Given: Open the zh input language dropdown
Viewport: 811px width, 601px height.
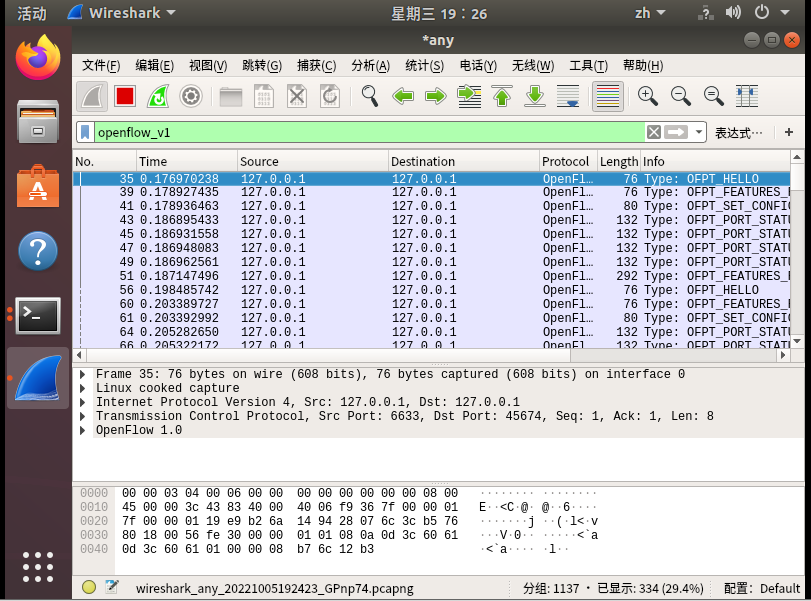Looking at the screenshot, I should click(x=650, y=13).
